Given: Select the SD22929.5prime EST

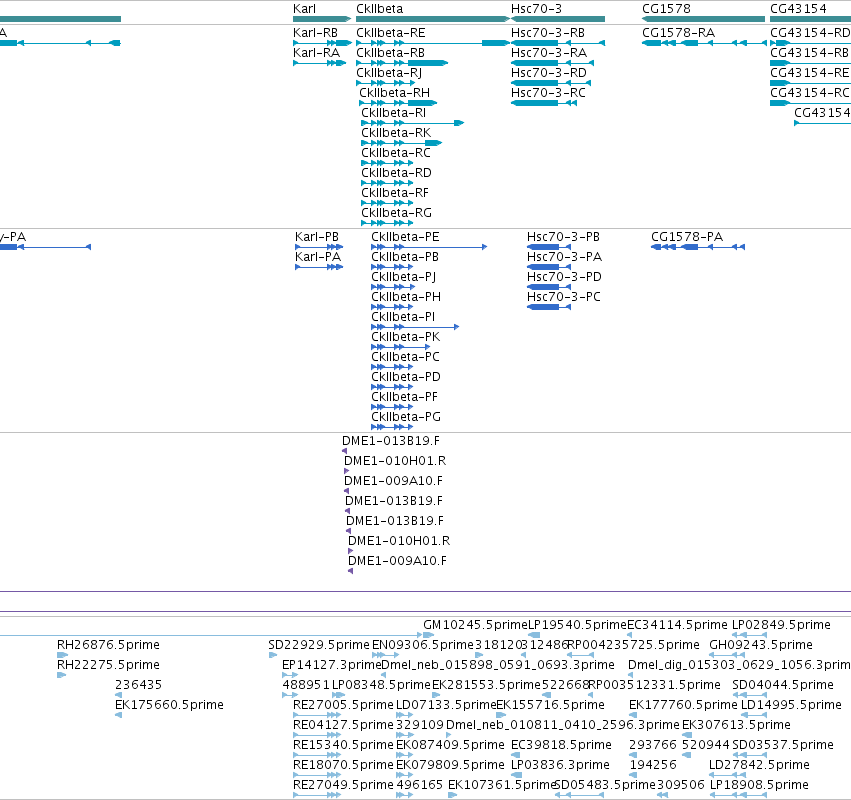Looking at the screenshot, I should pyautogui.click(x=319, y=645).
